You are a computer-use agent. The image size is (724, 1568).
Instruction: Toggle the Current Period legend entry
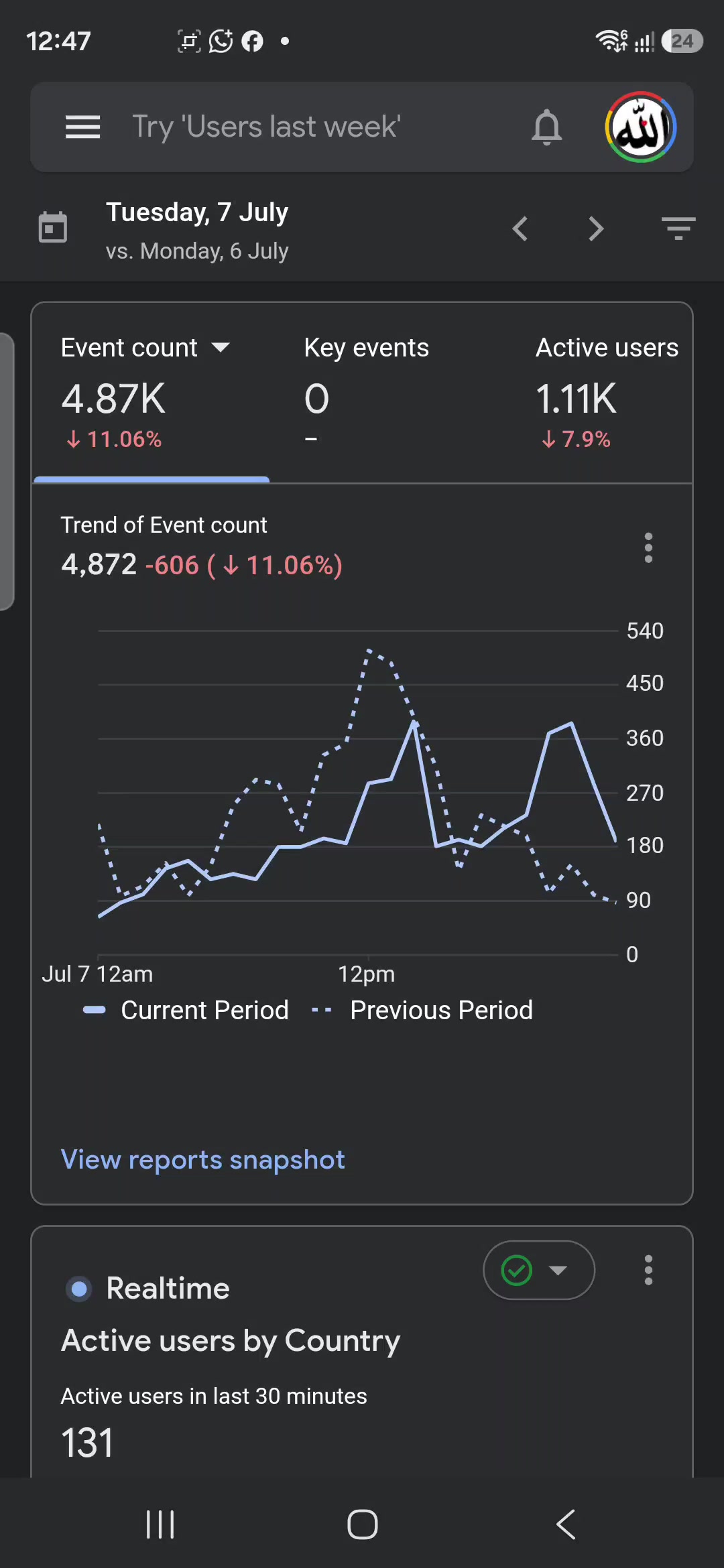point(186,1010)
